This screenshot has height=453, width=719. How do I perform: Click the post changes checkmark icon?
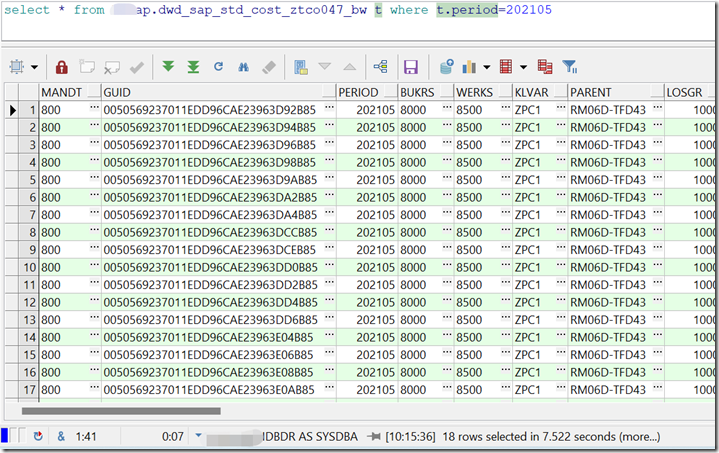click(137, 67)
